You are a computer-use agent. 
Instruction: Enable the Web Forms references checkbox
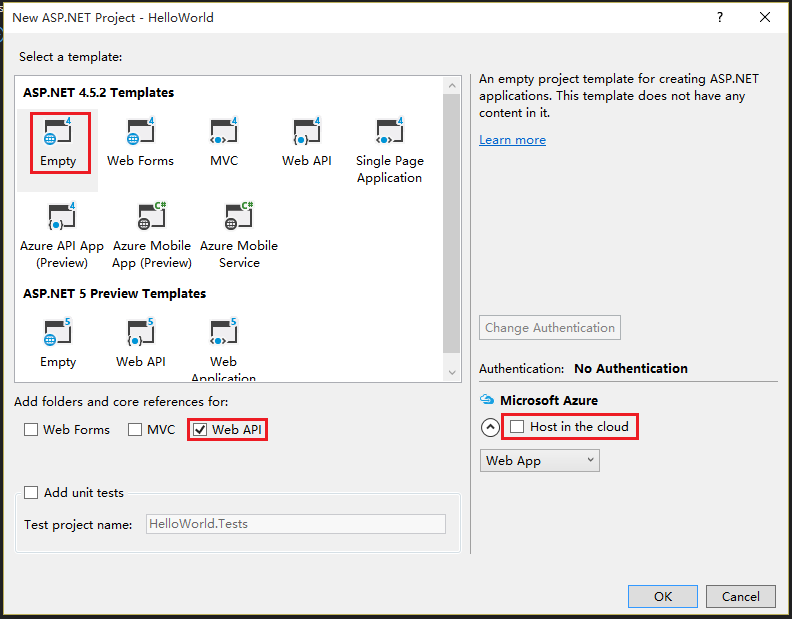(31, 430)
